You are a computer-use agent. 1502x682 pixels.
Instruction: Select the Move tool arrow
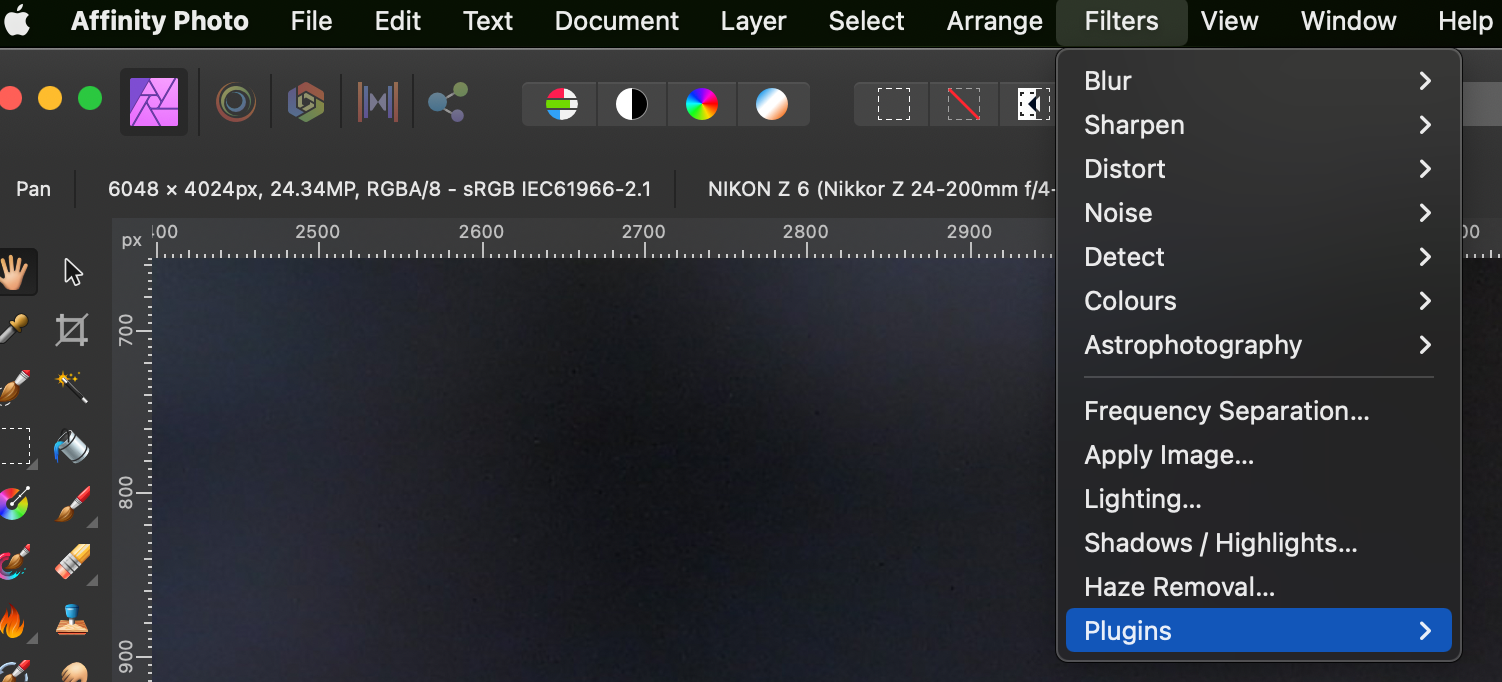click(x=72, y=272)
